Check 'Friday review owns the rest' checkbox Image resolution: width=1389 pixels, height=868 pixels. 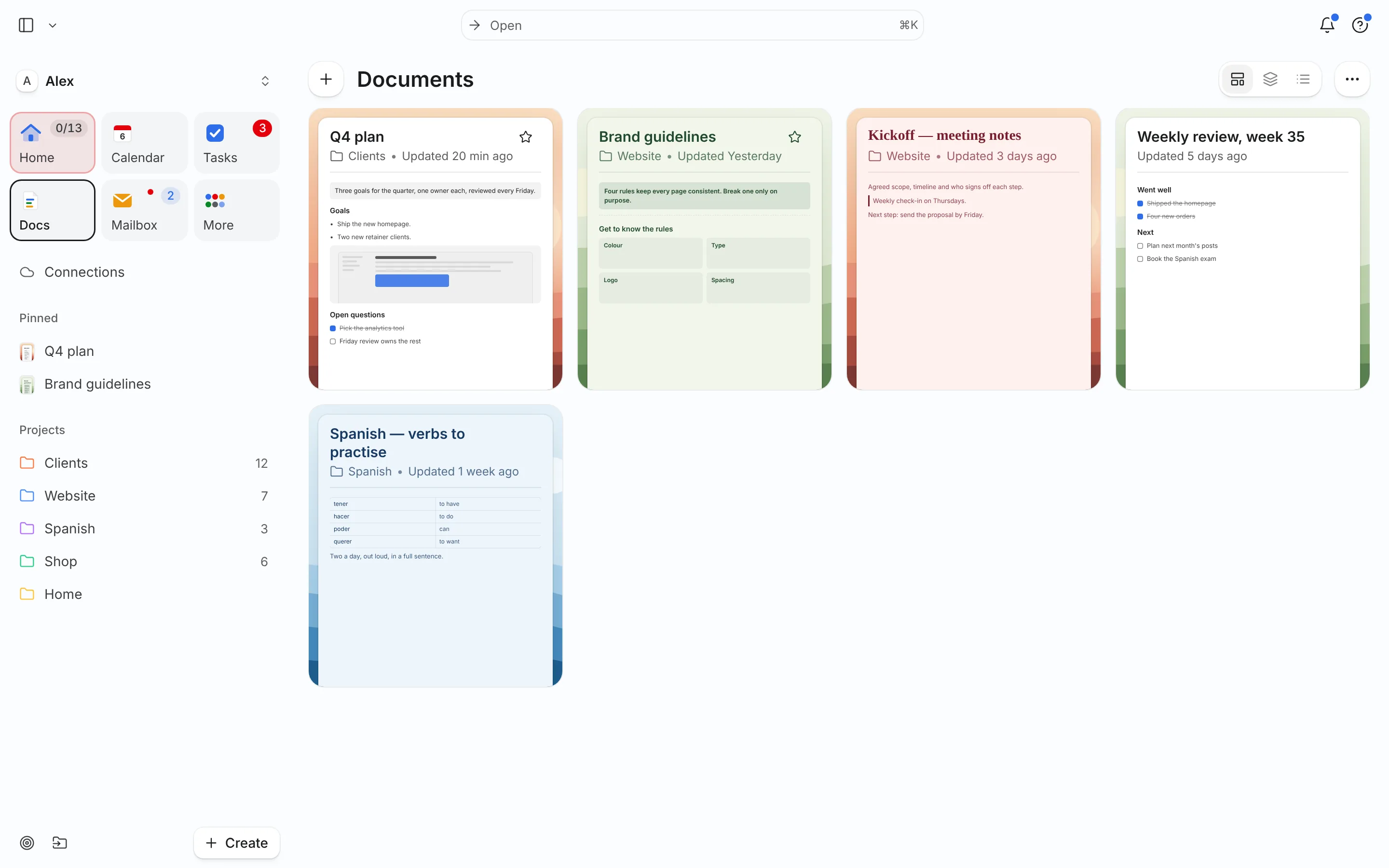(333, 341)
